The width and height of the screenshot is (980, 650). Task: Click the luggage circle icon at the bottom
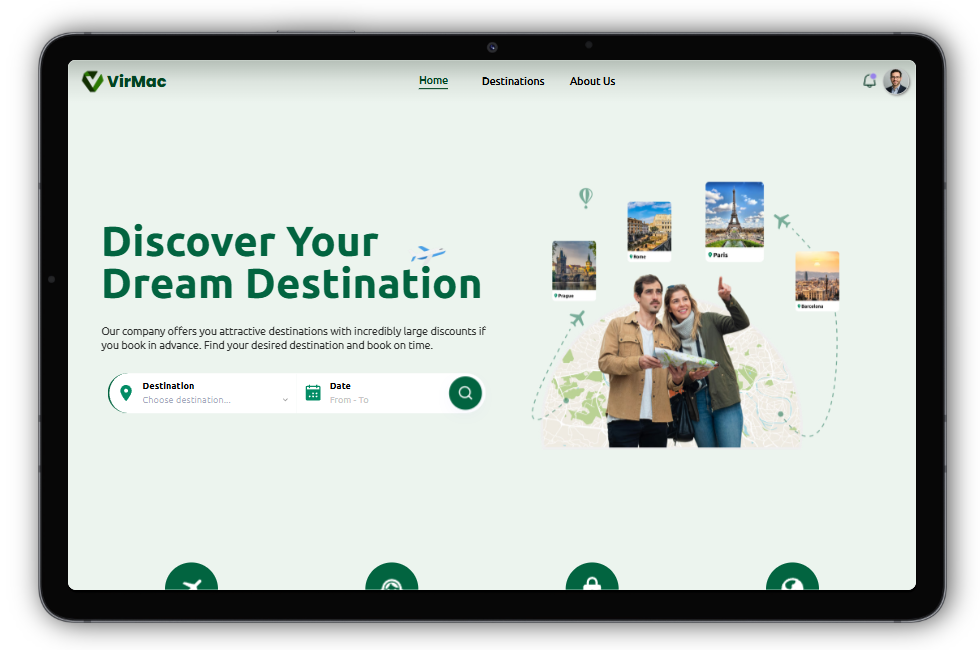(592, 576)
